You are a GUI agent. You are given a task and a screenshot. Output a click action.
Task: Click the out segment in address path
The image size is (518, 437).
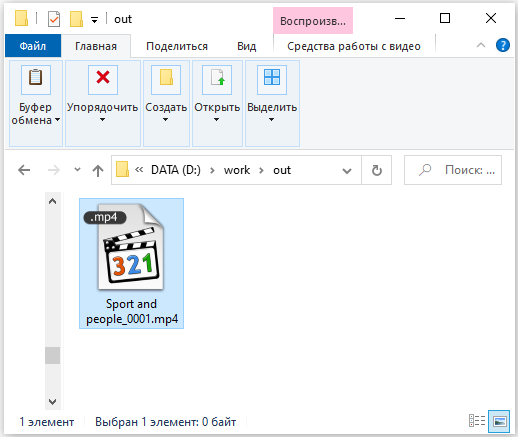(282, 170)
